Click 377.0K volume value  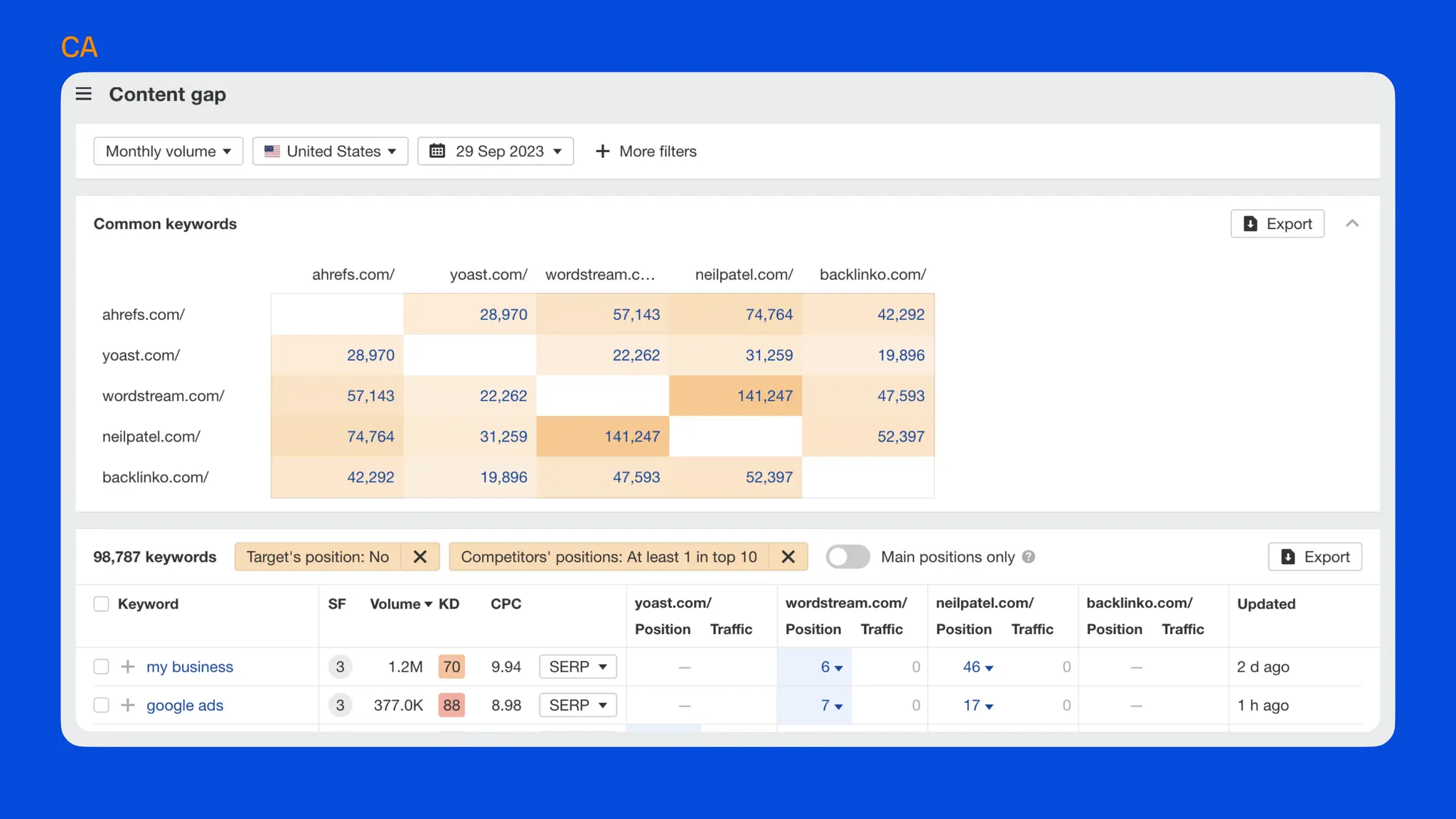point(398,705)
